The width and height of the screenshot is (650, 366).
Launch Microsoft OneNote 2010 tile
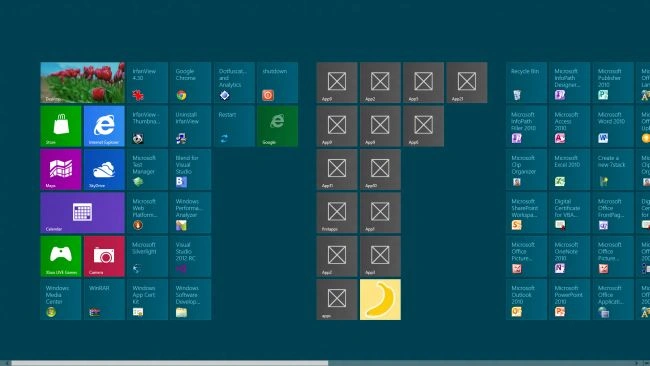click(x=570, y=256)
